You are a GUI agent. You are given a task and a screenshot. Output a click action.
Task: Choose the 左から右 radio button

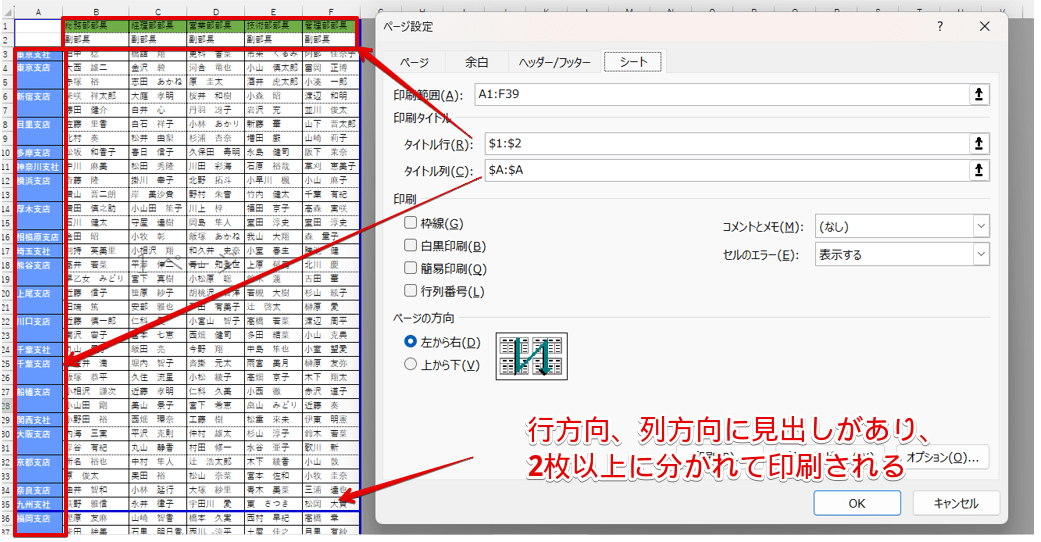point(410,342)
